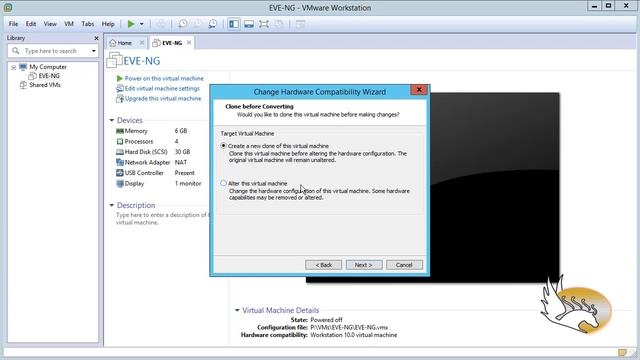Select Shared VMs in the Library tree

pos(45,85)
